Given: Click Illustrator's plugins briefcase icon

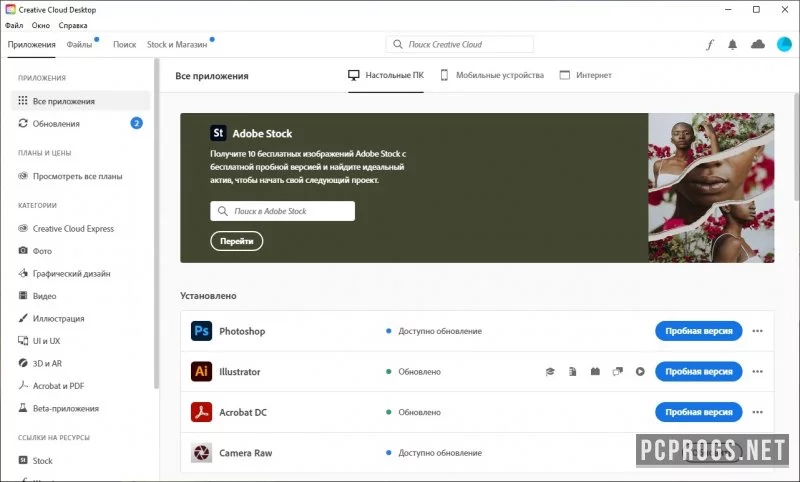Looking at the screenshot, I should click(595, 372).
